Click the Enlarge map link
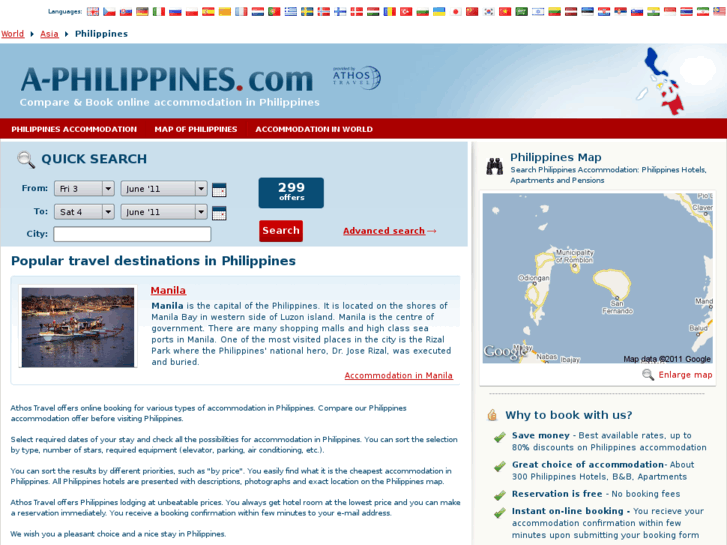The width and height of the screenshot is (727, 545). pyautogui.click(x=685, y=375)
